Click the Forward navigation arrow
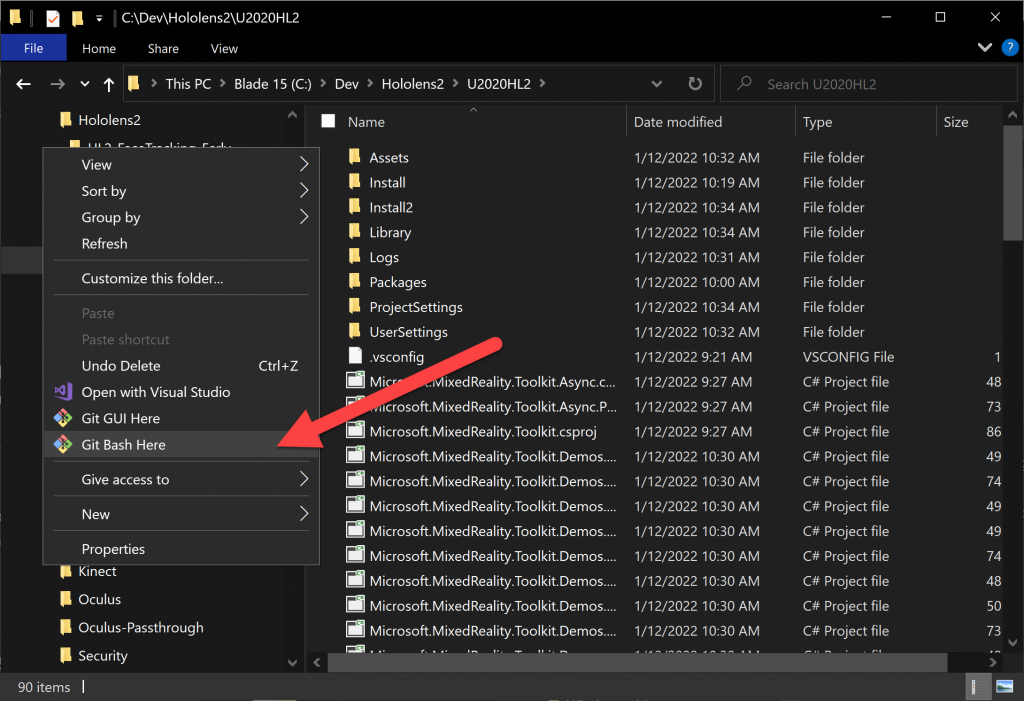The width and height of the screenshot is (1024, 701). [x=57, y=84]
